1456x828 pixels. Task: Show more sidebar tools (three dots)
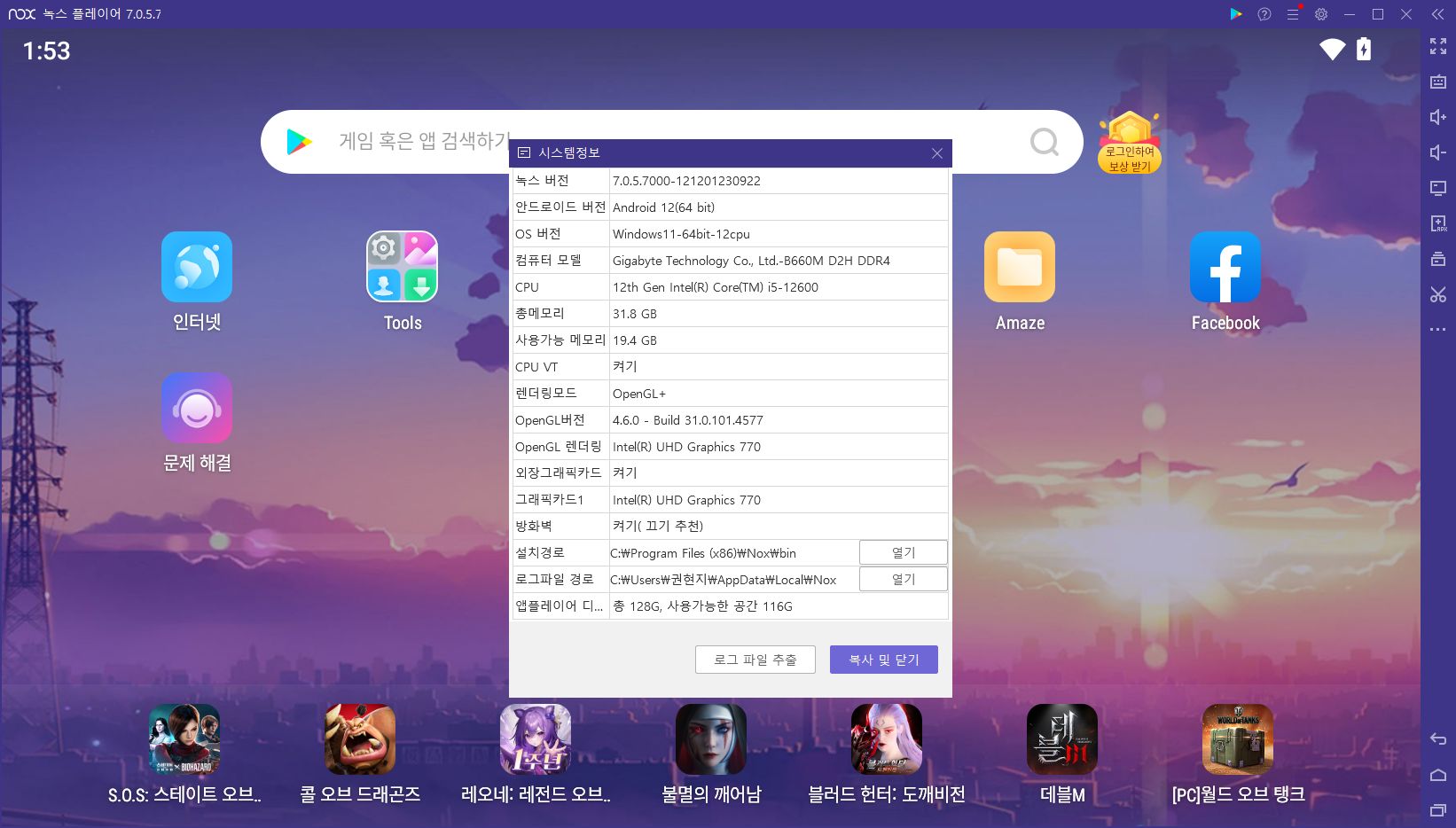tap(1438, 330)
